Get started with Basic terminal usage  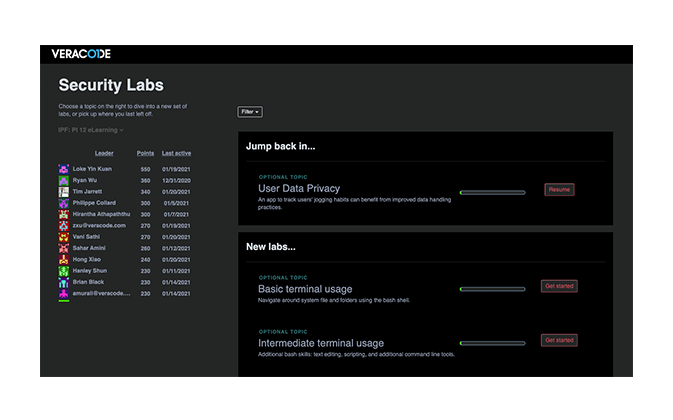559,286
